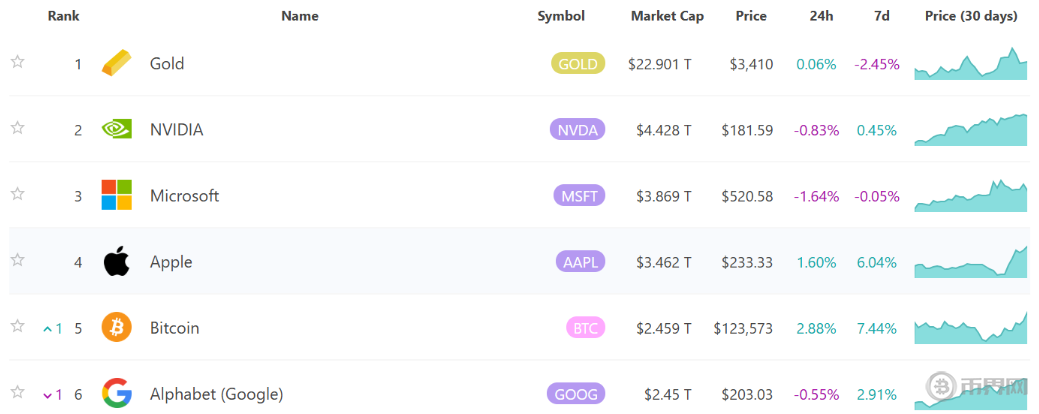Select the purple NVDA symbol badge
Screen dimensions: 1039x414
coord(578,130)
